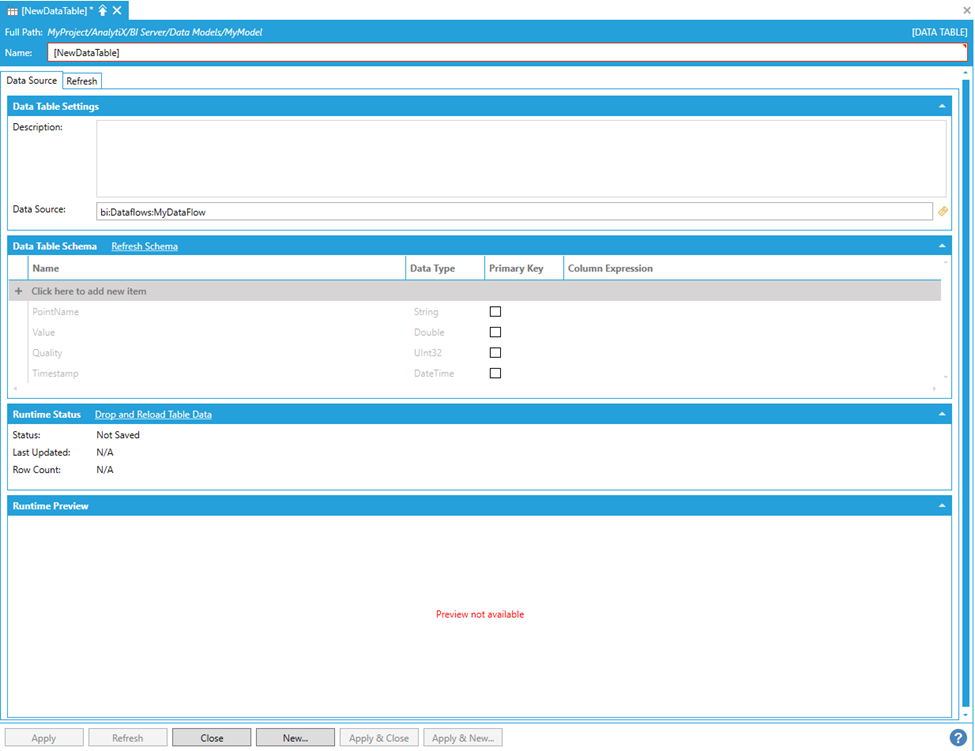This screenshot has width=975, height=751.
Task: Toggle Primary Key checkbox for Timestamp
Action: (x=495, y=373)
